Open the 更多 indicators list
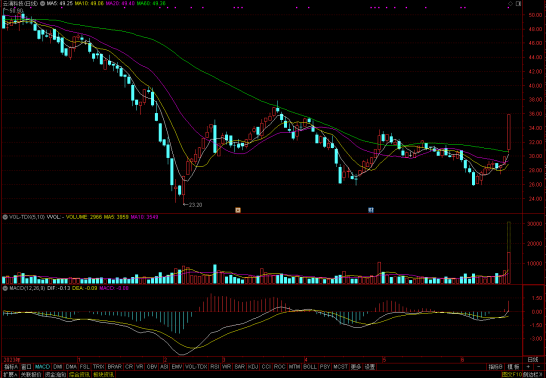This screenshot has height=378, width=546. (356, 367)
